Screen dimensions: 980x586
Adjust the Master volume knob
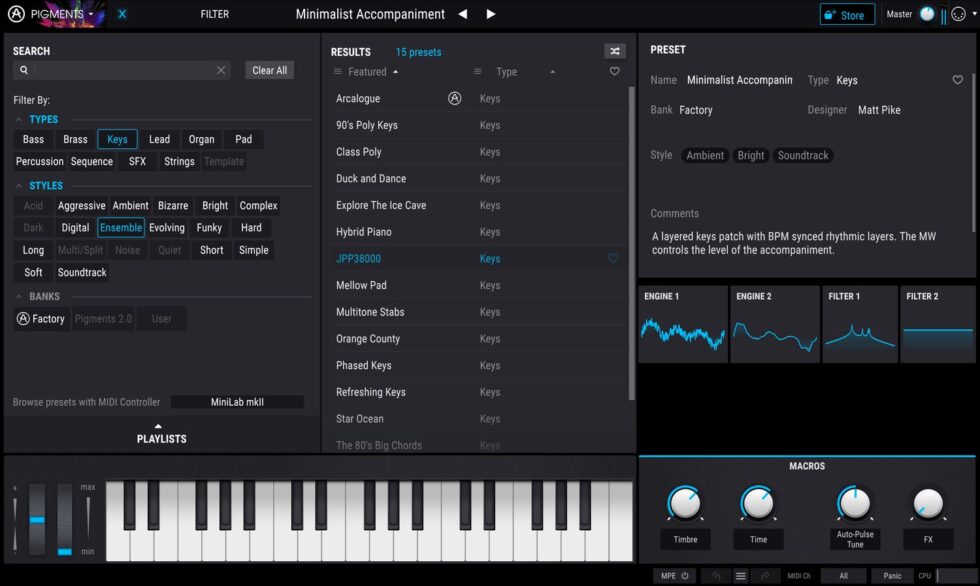tap(927, 14)
